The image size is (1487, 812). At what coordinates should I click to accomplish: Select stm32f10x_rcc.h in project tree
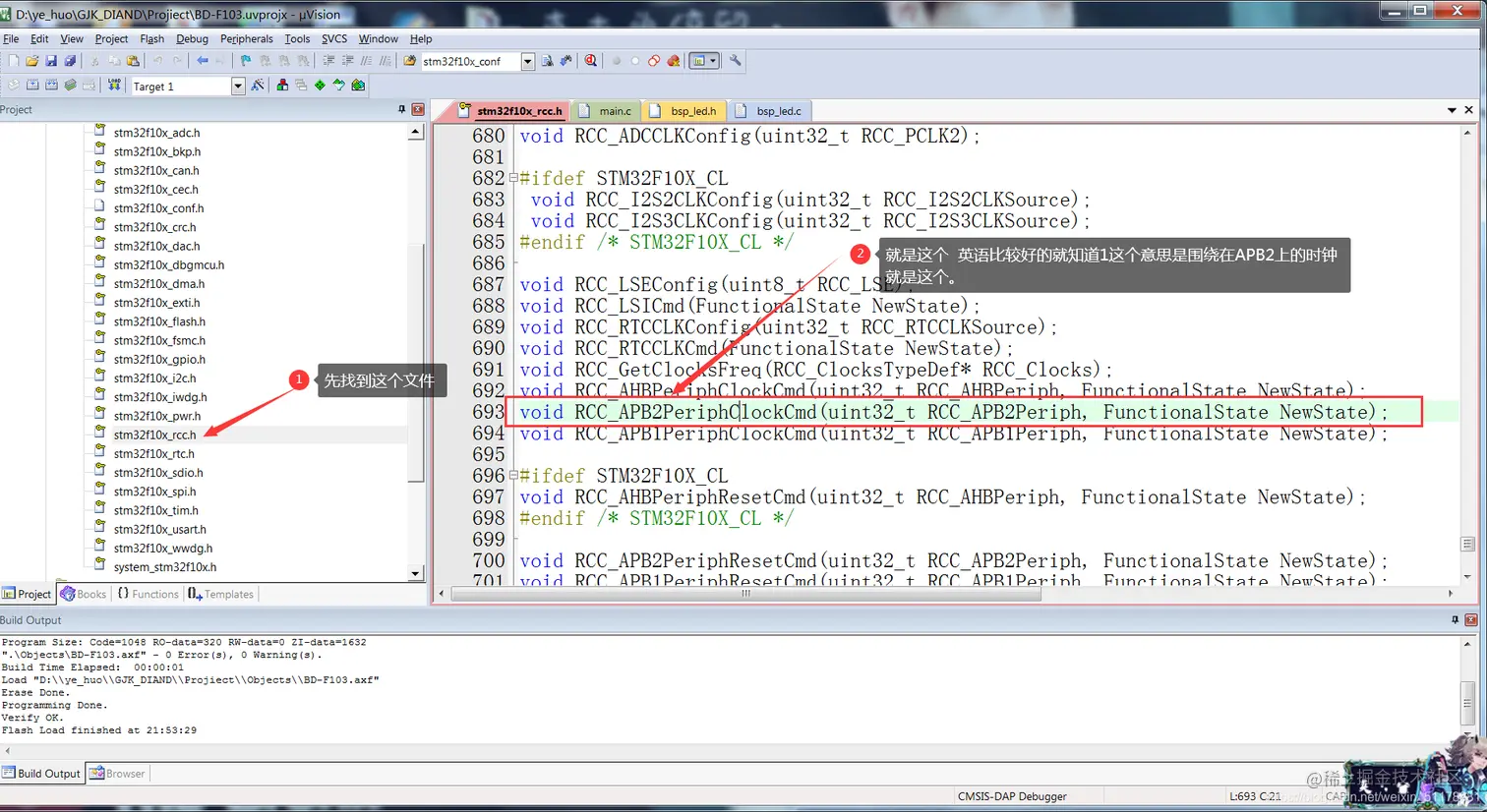click(x=154, y=435)
